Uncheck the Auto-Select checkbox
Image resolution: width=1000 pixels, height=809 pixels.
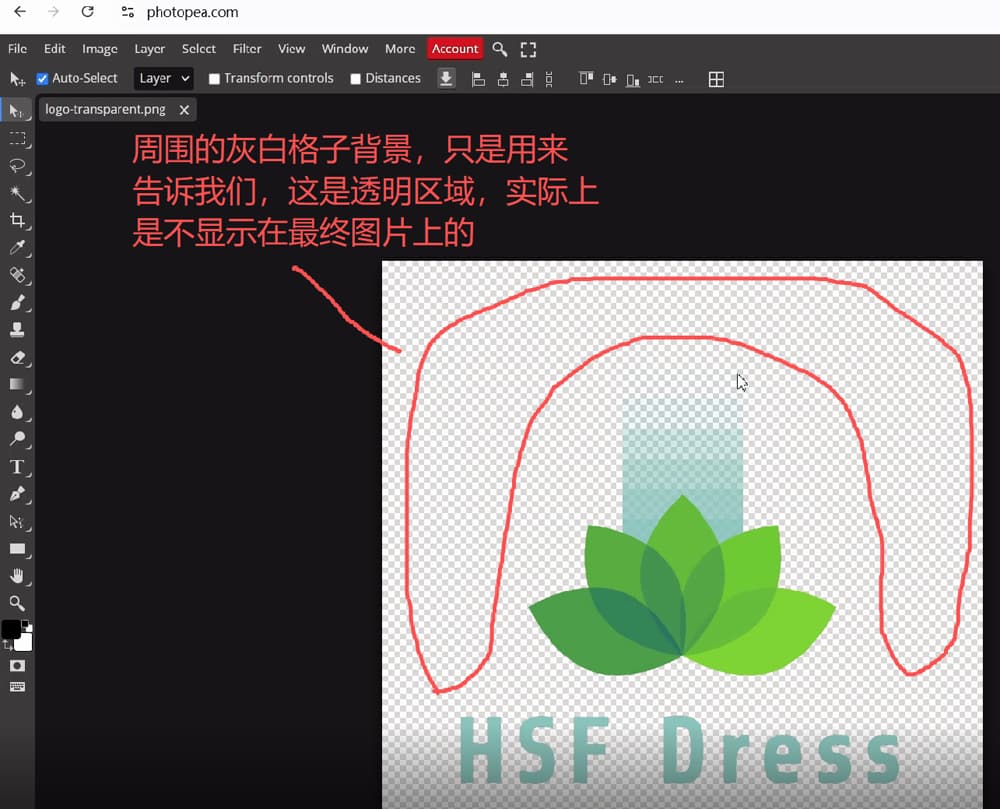(x=42, y=79)
